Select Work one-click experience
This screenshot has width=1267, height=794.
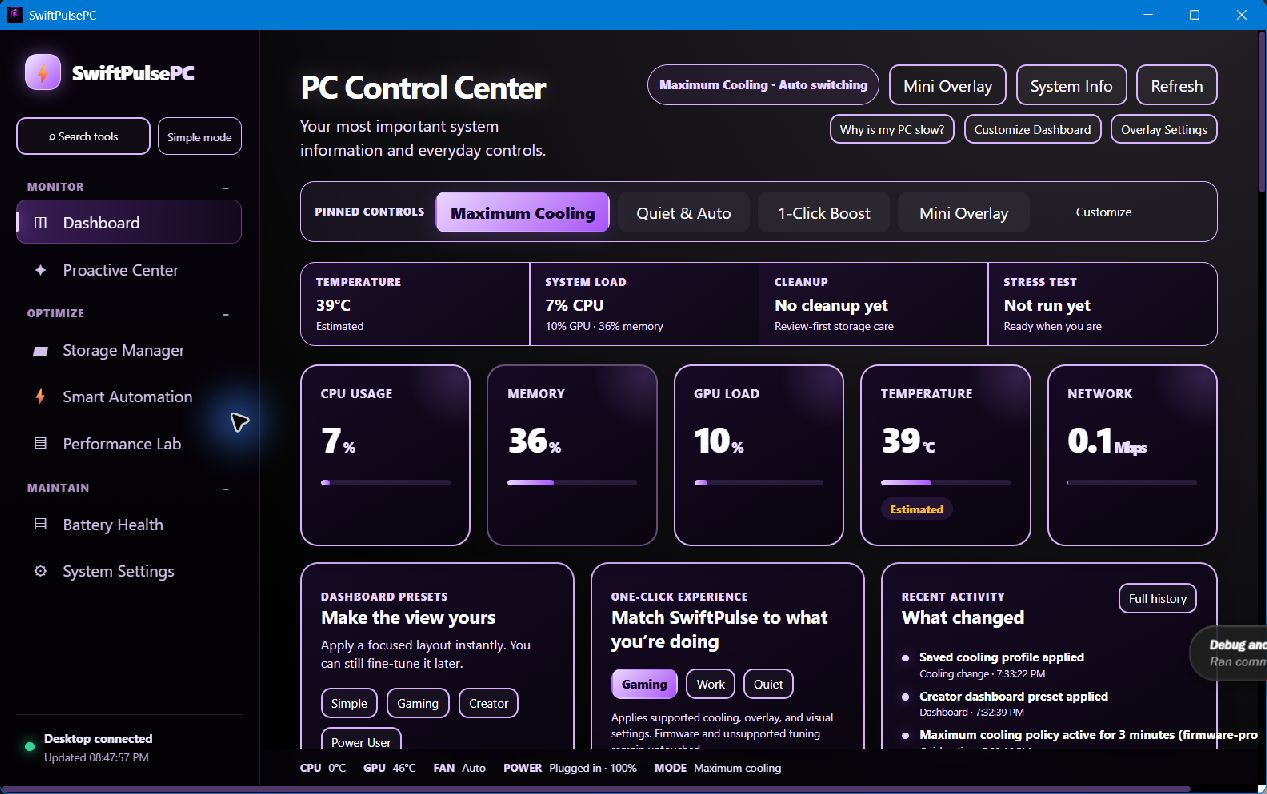(x=711, y=685)
